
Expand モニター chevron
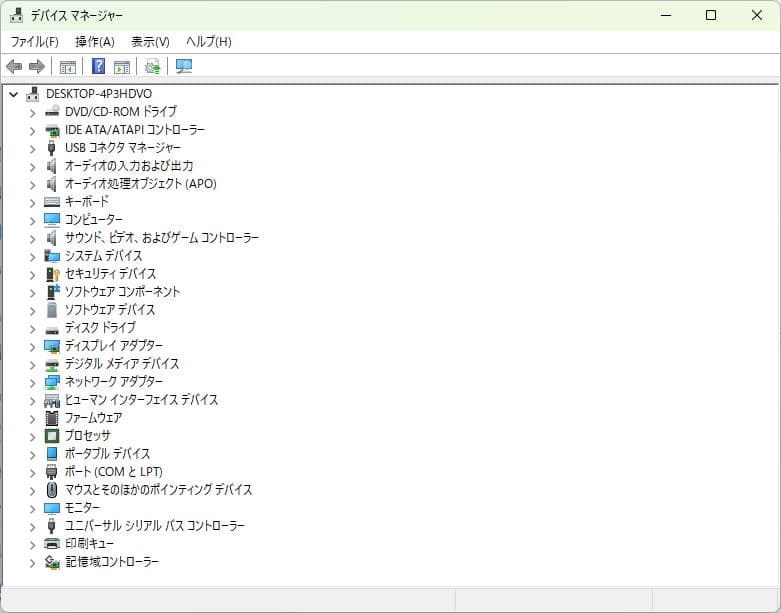(32, 508)
